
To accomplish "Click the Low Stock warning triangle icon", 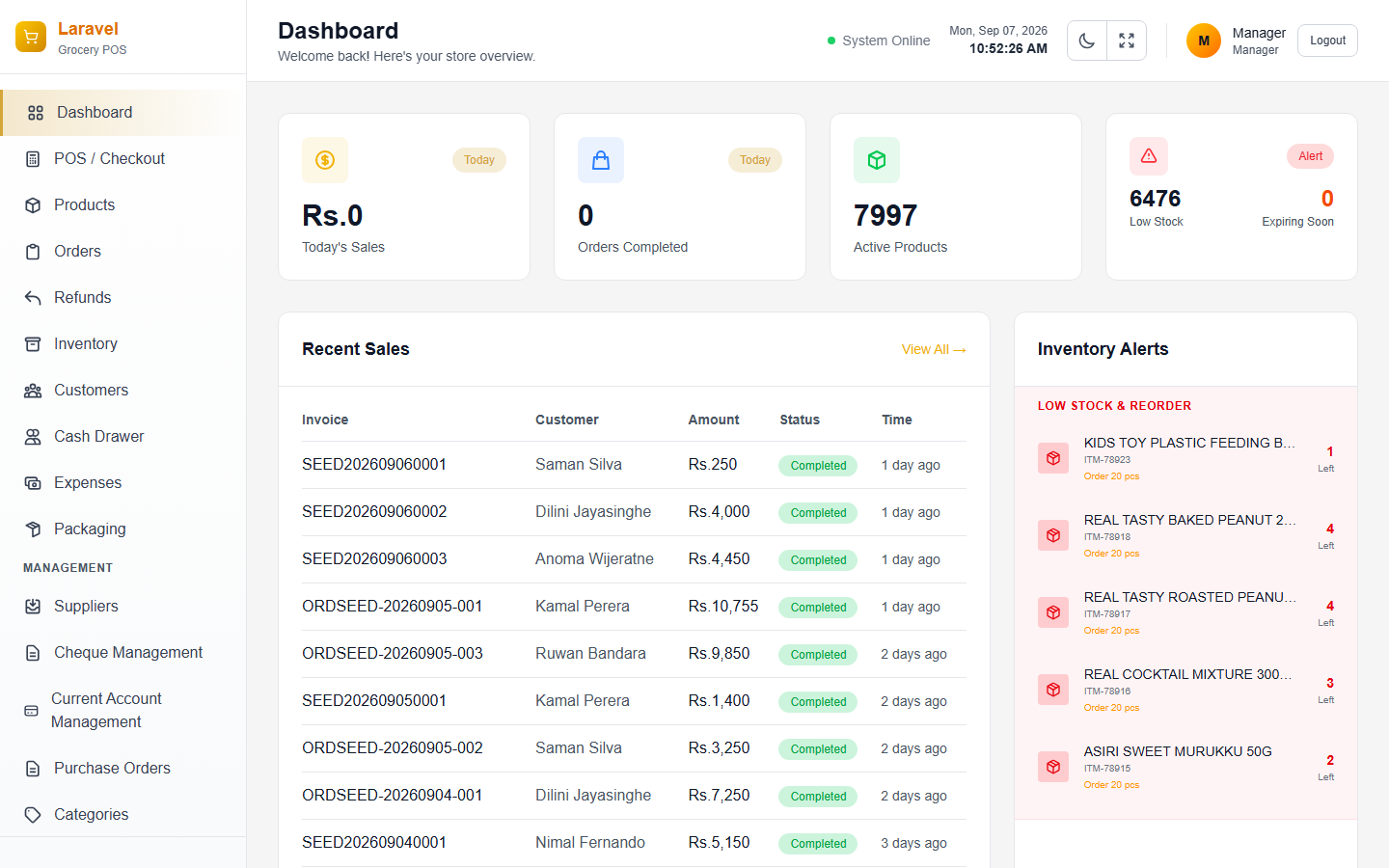I will (x=1149, y=156).
